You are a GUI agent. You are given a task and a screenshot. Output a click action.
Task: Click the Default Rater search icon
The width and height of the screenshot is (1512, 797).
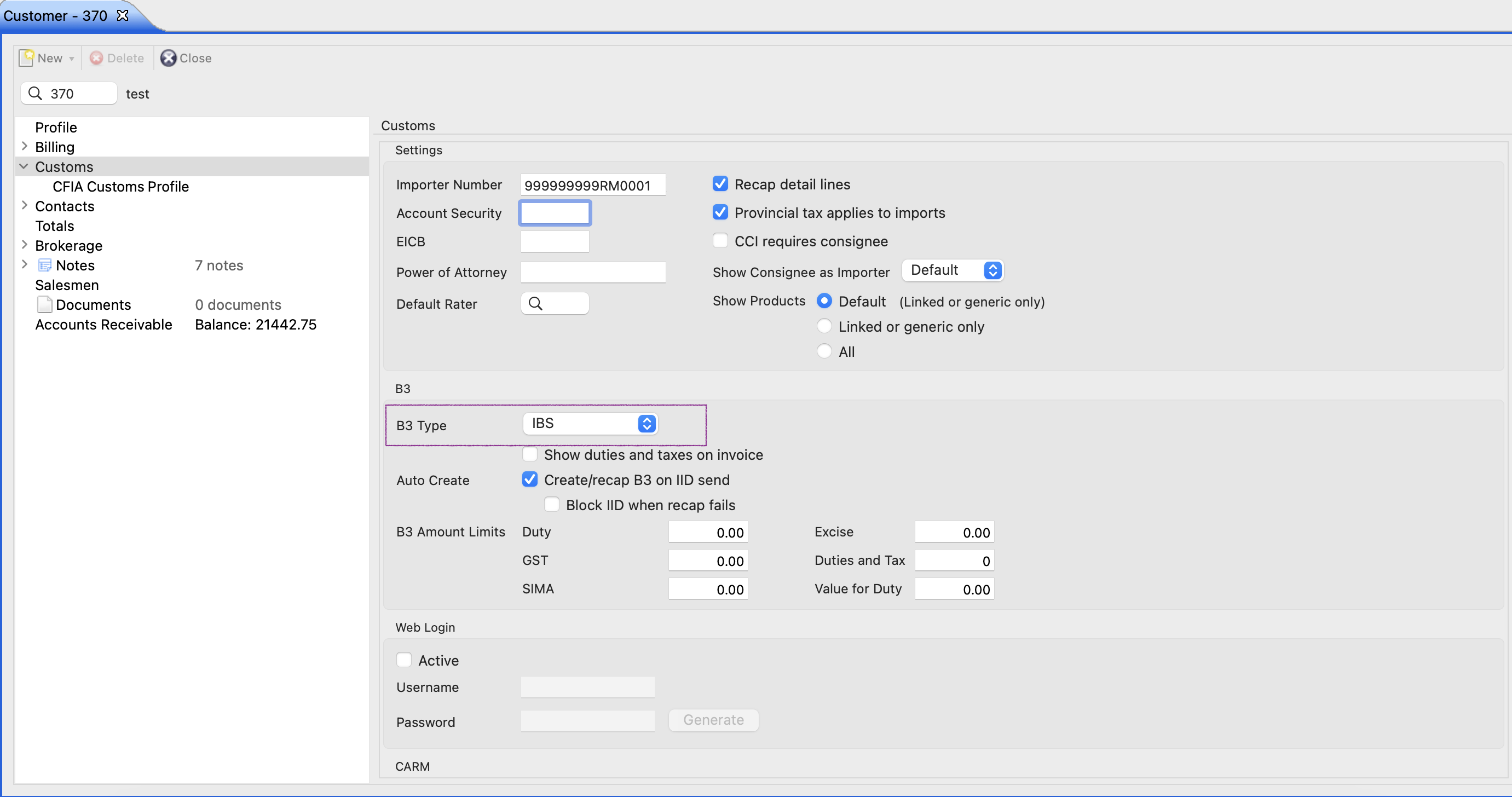tap(535, 303)
